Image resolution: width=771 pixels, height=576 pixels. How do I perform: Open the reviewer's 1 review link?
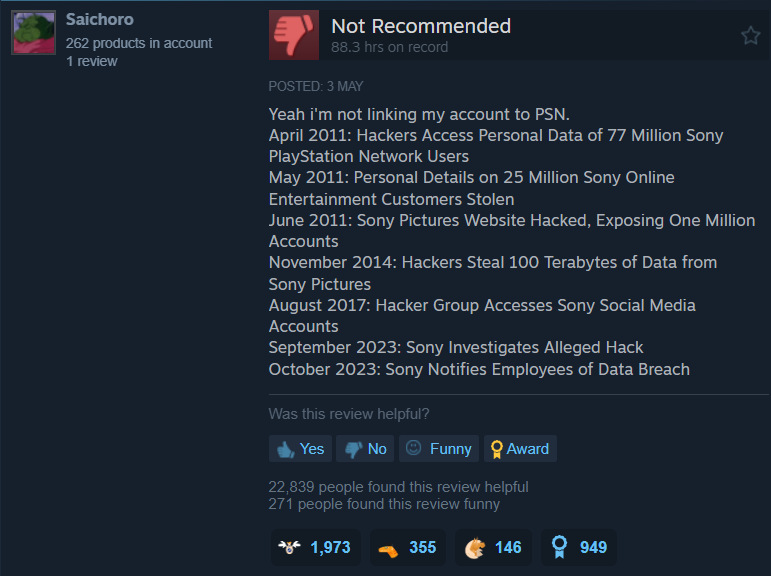92,61
